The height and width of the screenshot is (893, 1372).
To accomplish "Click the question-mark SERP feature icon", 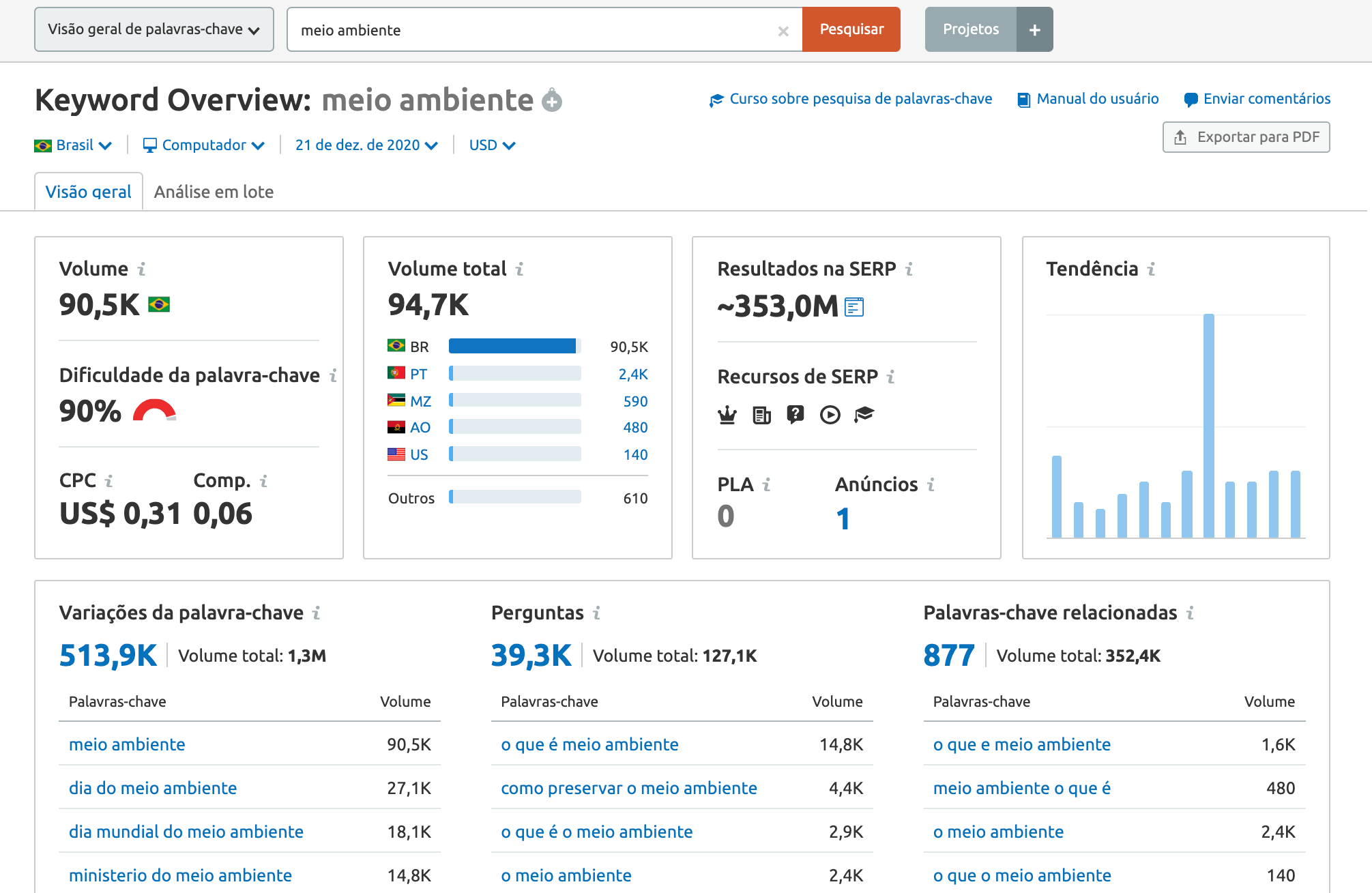I will (x=796, y=414).
